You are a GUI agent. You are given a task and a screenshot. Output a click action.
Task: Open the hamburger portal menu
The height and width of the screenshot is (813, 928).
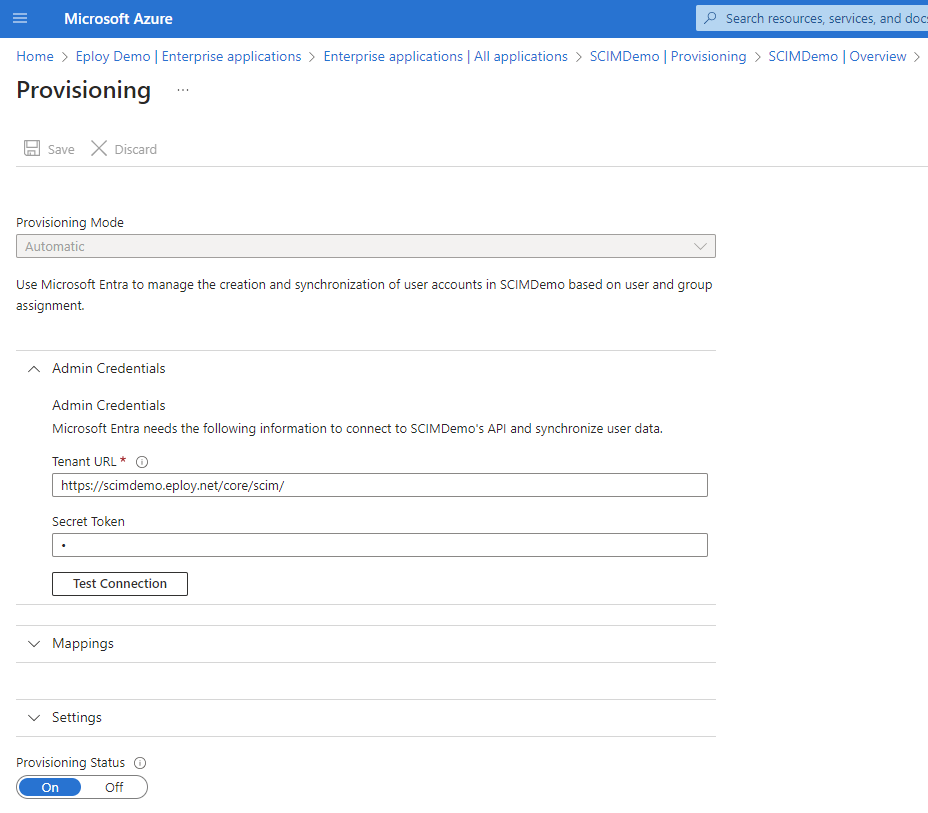20,18
